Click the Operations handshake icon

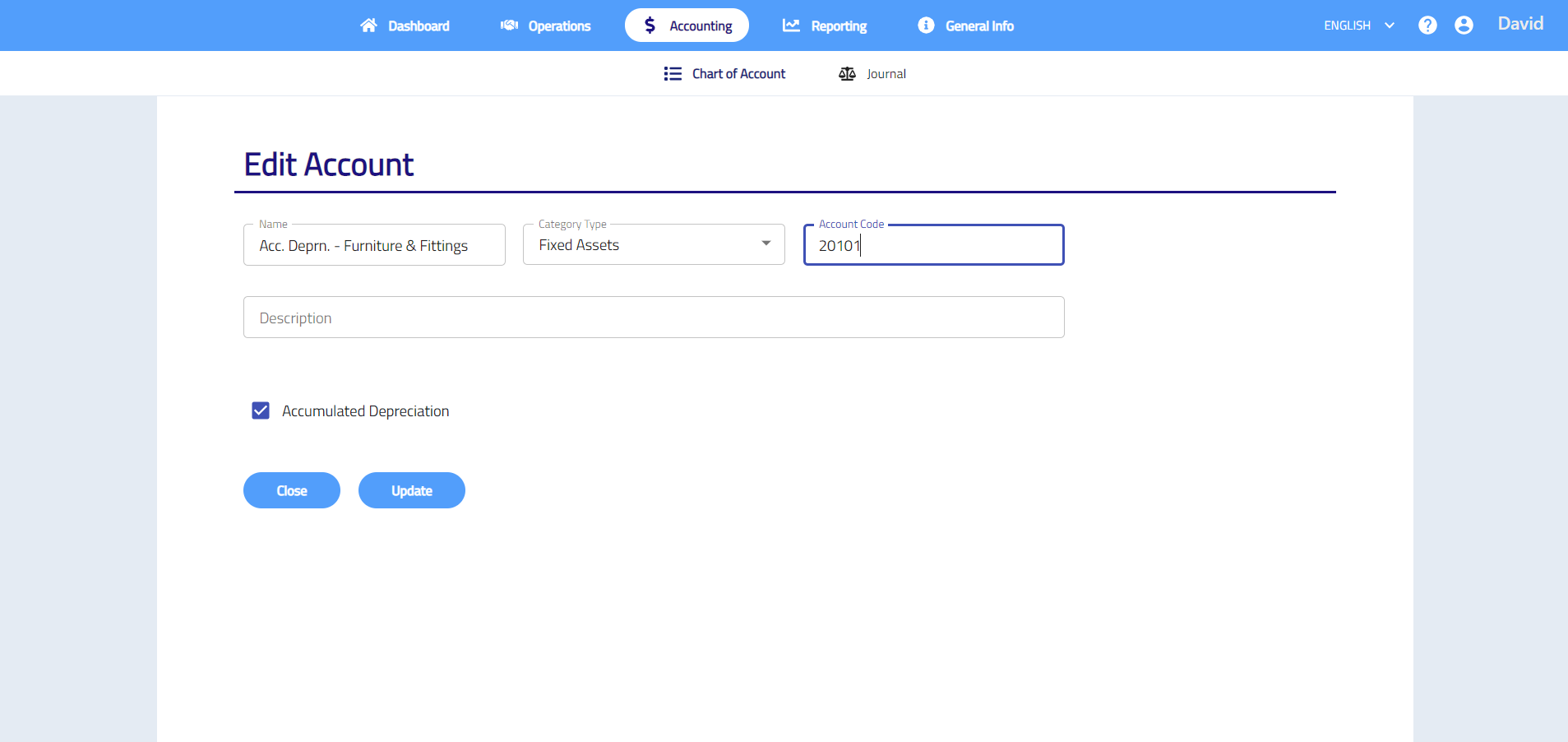[x=509, y=26]
